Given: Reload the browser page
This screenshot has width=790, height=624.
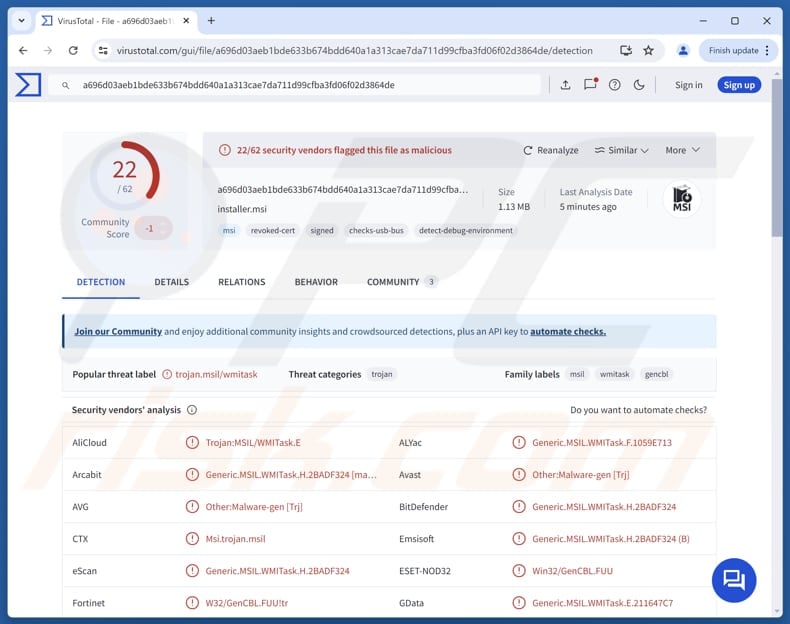Looking at the screenshot, I should (x=73, y=50).
